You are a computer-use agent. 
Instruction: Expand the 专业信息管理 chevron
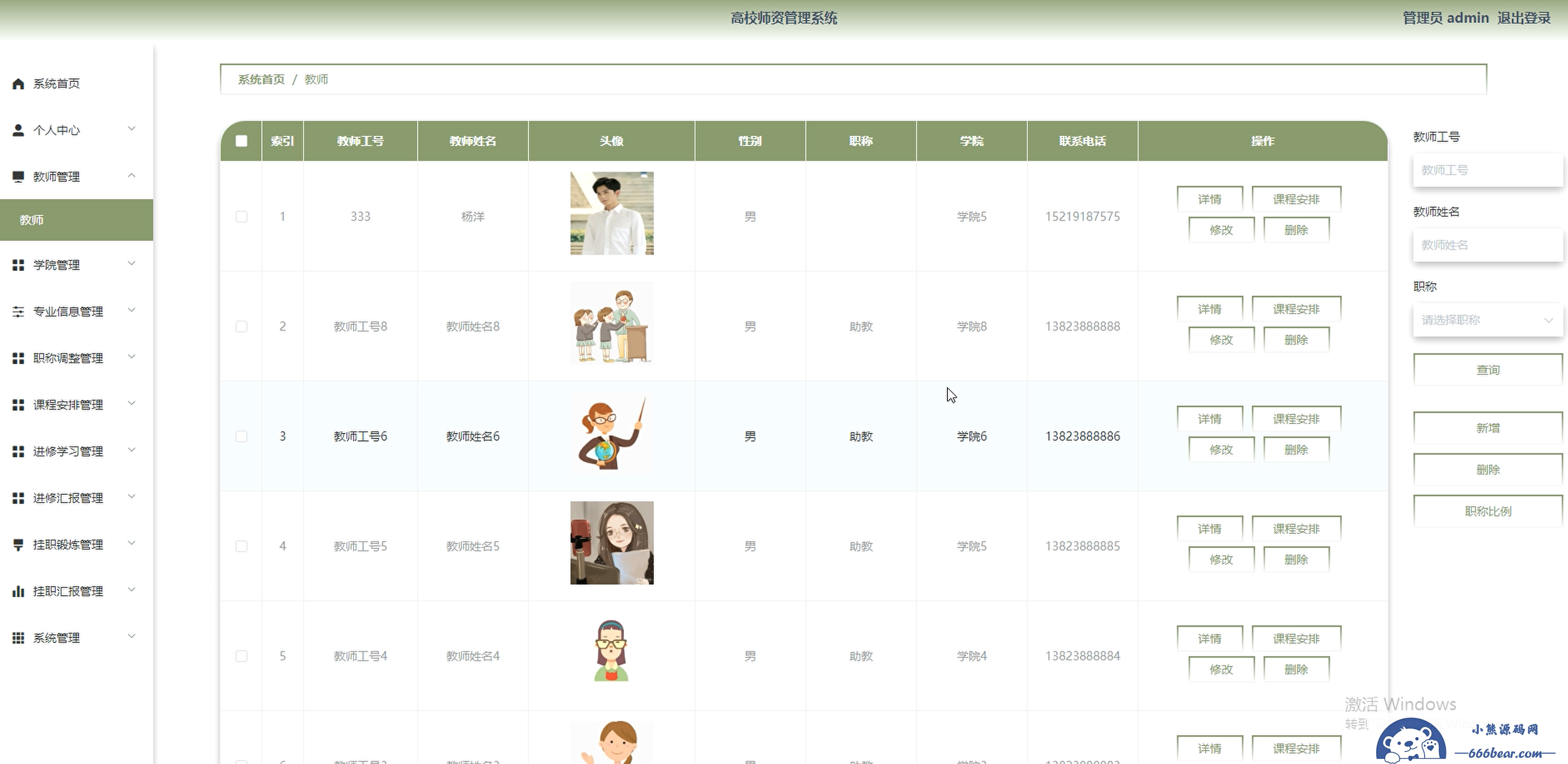(132, 310)
